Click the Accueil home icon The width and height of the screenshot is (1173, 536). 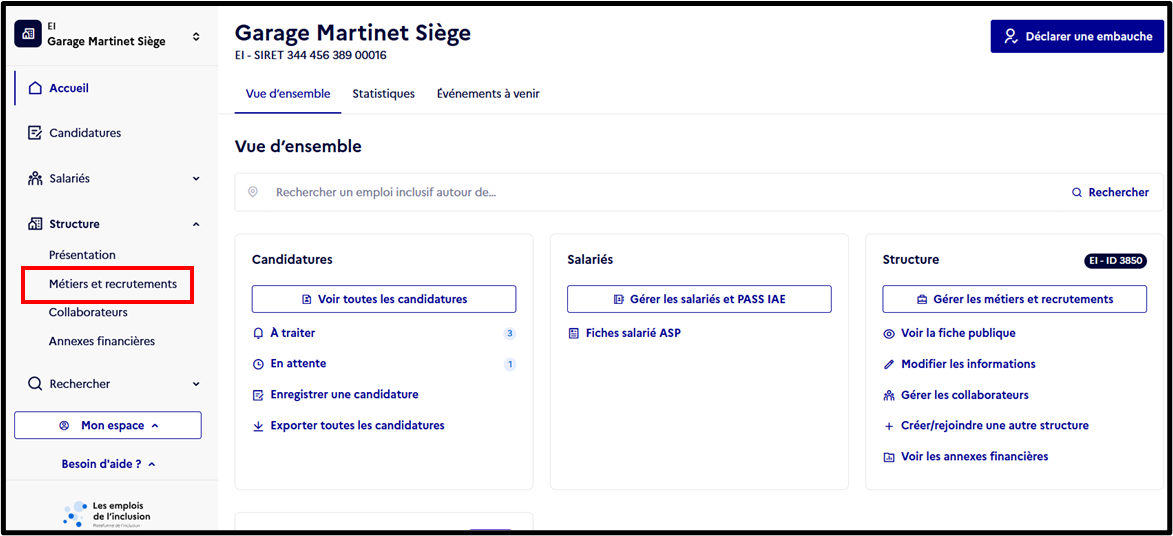coord(34,88)
